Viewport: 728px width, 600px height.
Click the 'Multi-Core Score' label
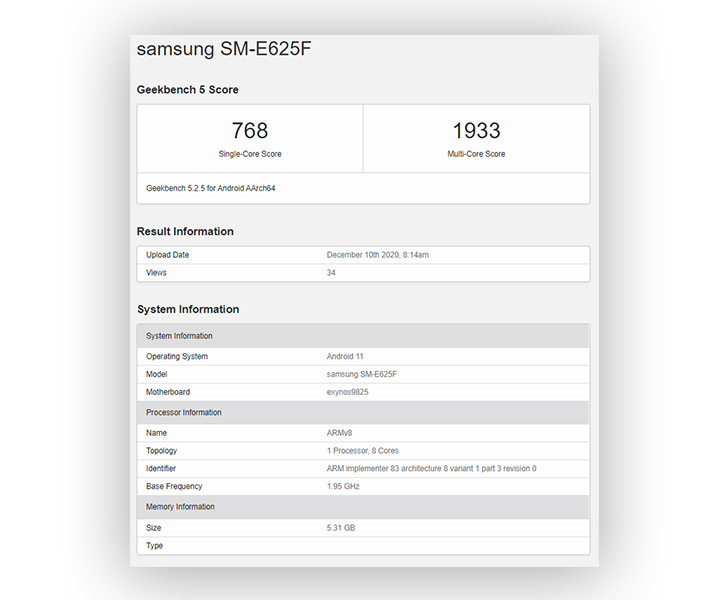click(476, 154)
